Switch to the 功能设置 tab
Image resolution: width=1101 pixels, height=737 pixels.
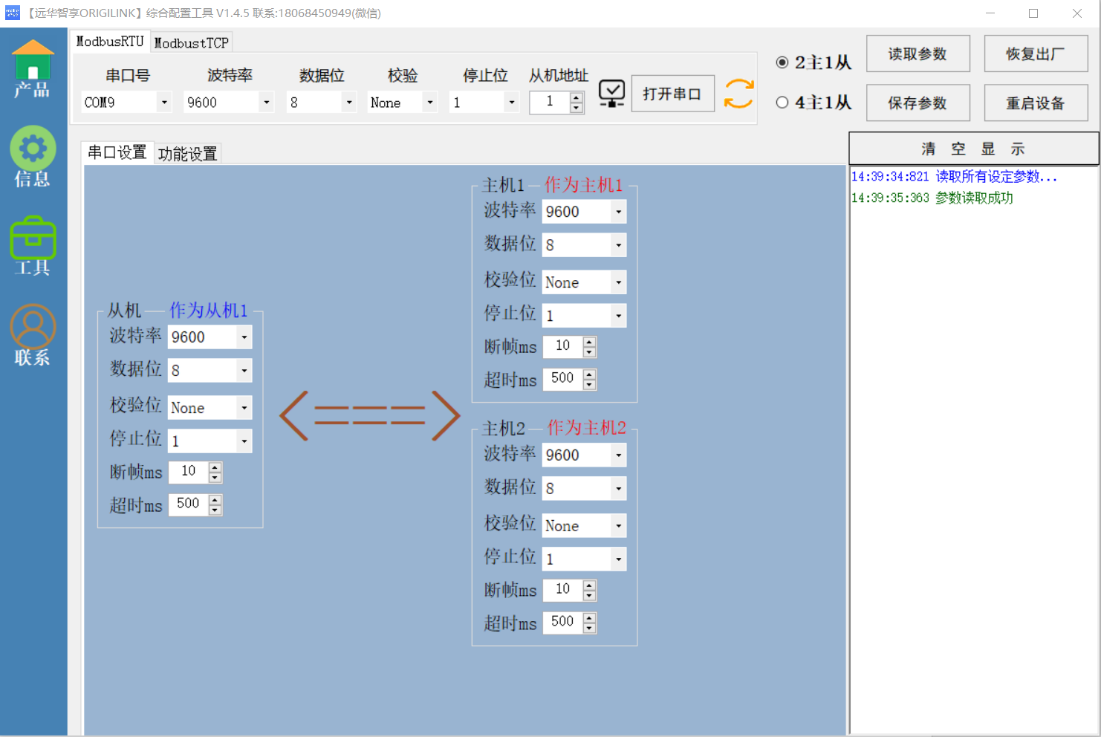pos(187,154)
